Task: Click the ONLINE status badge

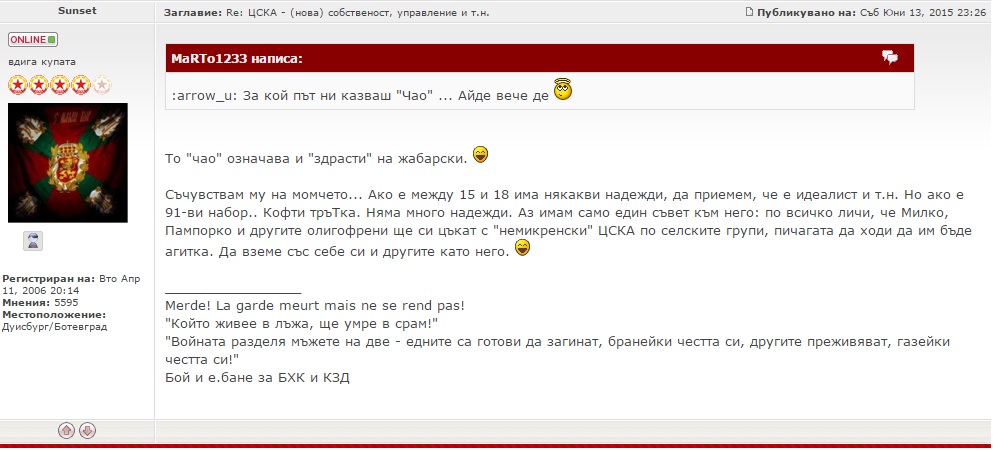Action: (33, 40)
